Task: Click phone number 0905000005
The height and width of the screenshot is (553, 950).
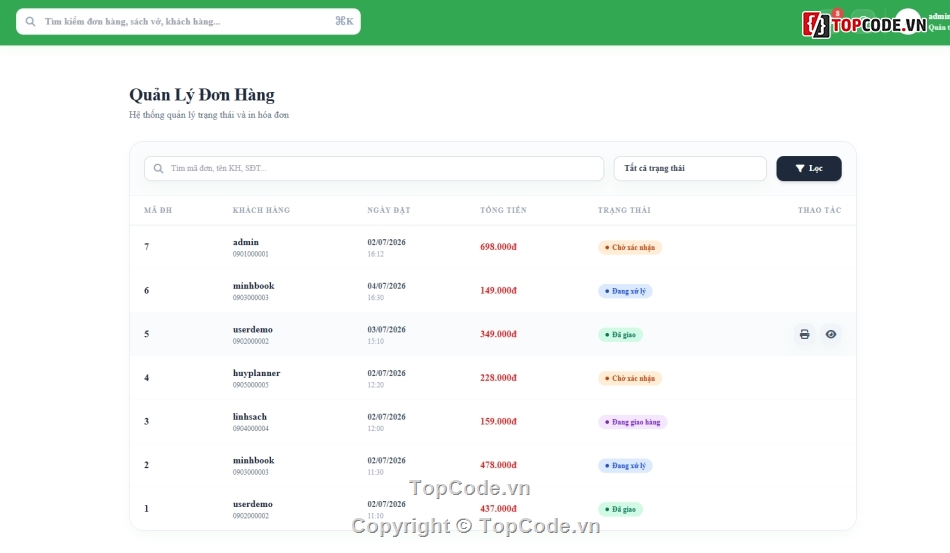Action: tap(251, 385)
